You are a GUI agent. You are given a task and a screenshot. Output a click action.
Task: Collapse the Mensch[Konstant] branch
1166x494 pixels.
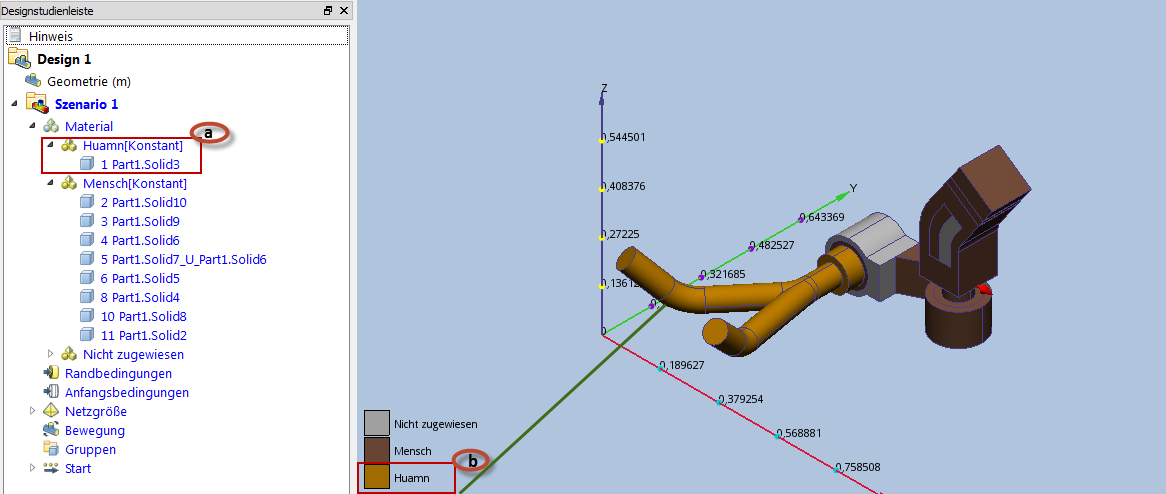(x=51, y=182)
